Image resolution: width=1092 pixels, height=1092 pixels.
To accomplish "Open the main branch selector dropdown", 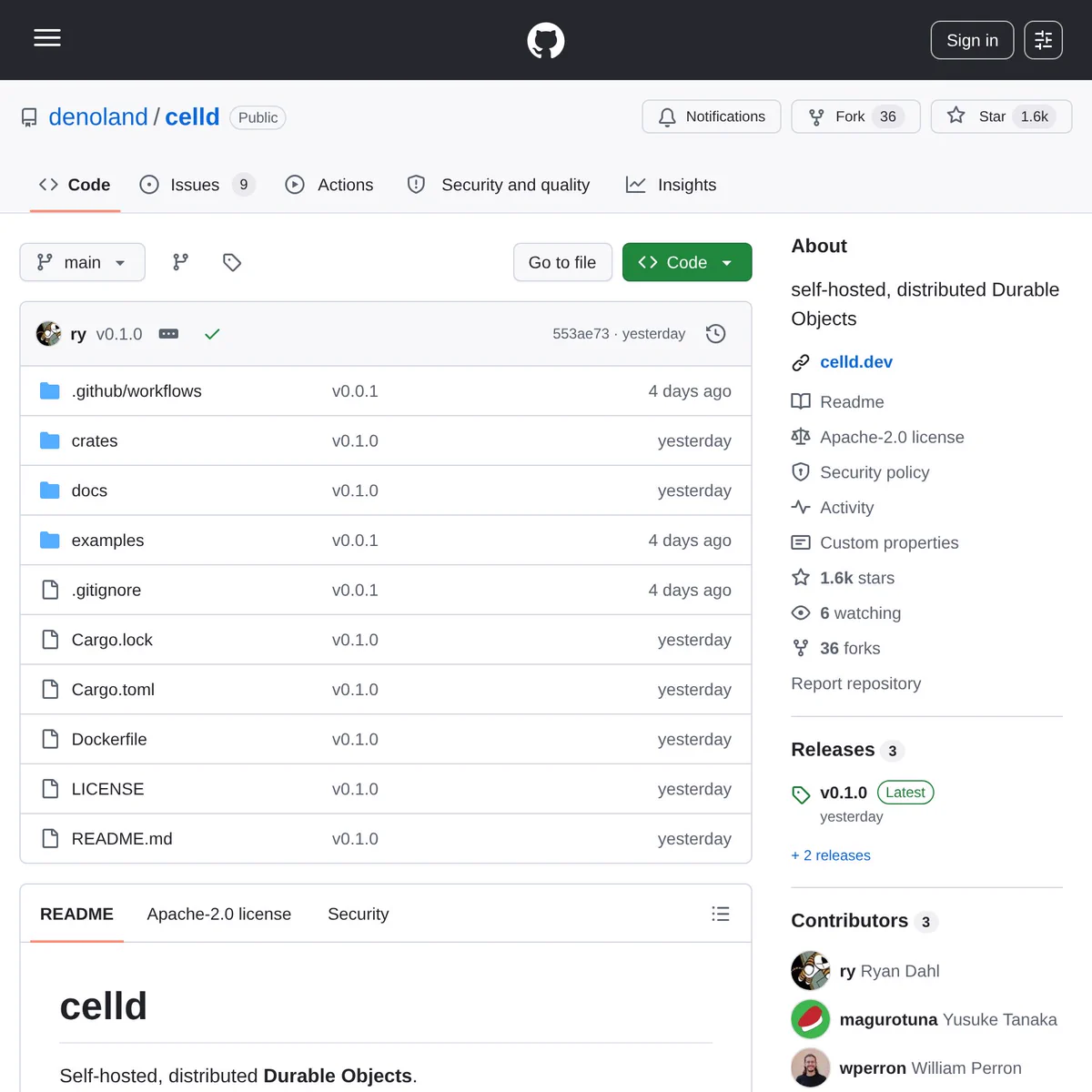I will [x=83, y=262].
